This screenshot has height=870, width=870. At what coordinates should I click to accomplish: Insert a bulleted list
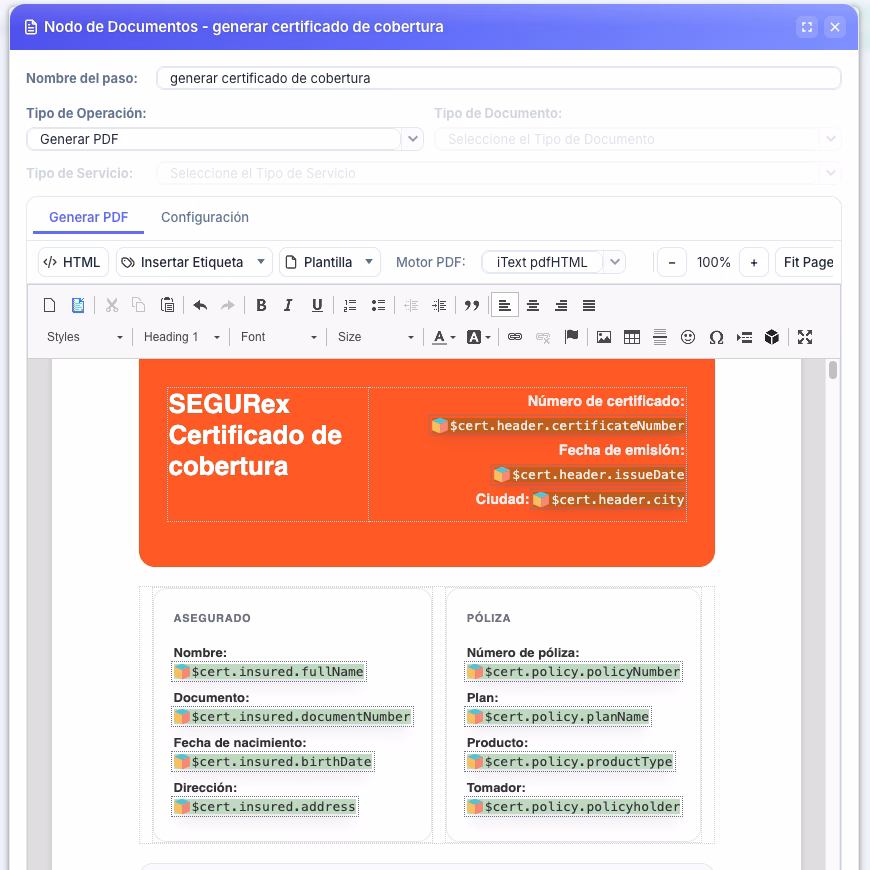click(x=378, y=305)
